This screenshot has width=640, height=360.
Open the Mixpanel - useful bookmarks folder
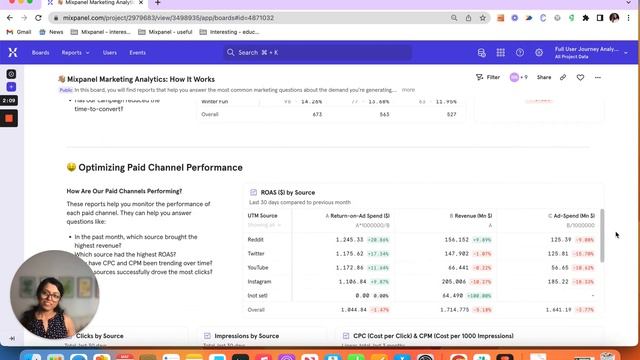(165, 32)
